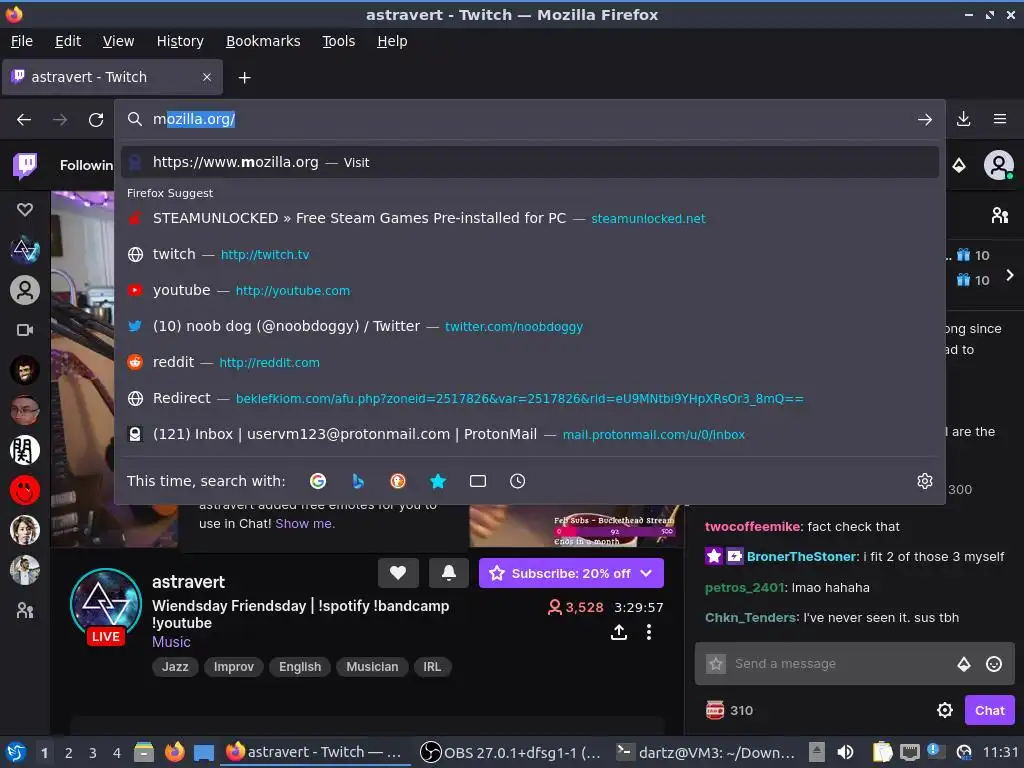Viewport: 1024px width, 768px height.
Task: Share the stream with share icon
Action: (x=619, y=632)
